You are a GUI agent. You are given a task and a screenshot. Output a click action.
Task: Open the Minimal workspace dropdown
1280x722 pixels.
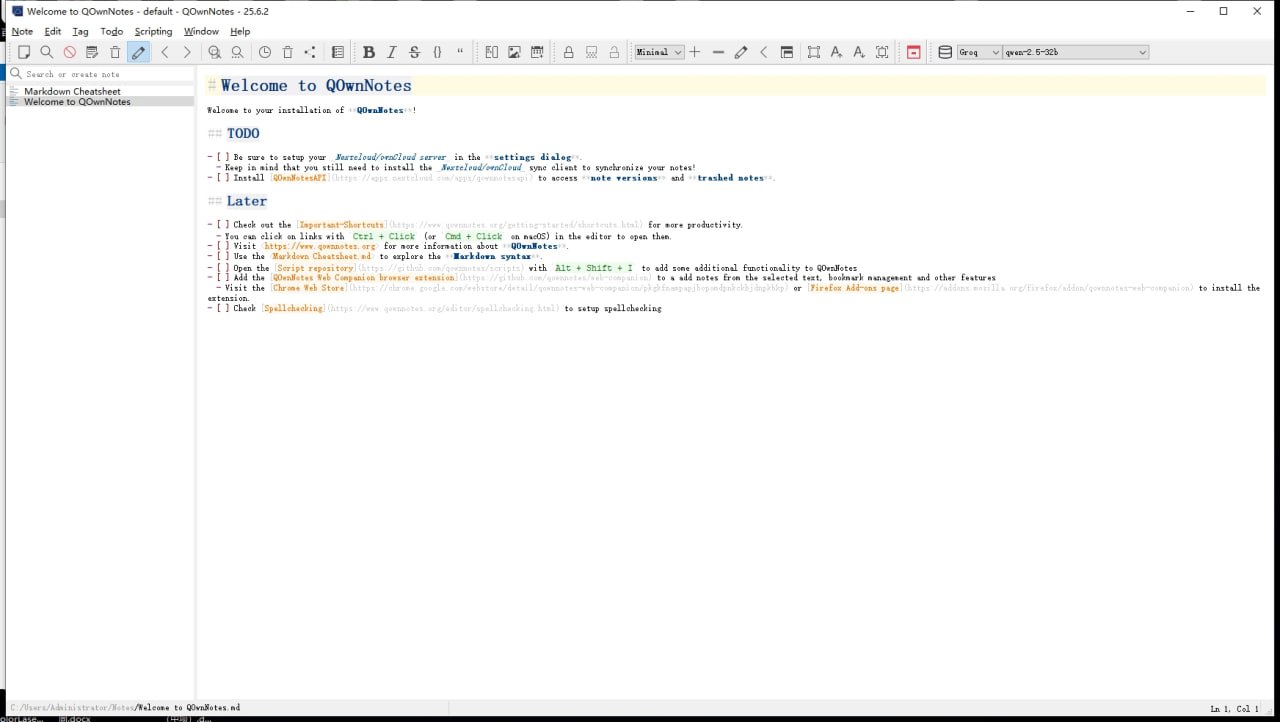660,52
